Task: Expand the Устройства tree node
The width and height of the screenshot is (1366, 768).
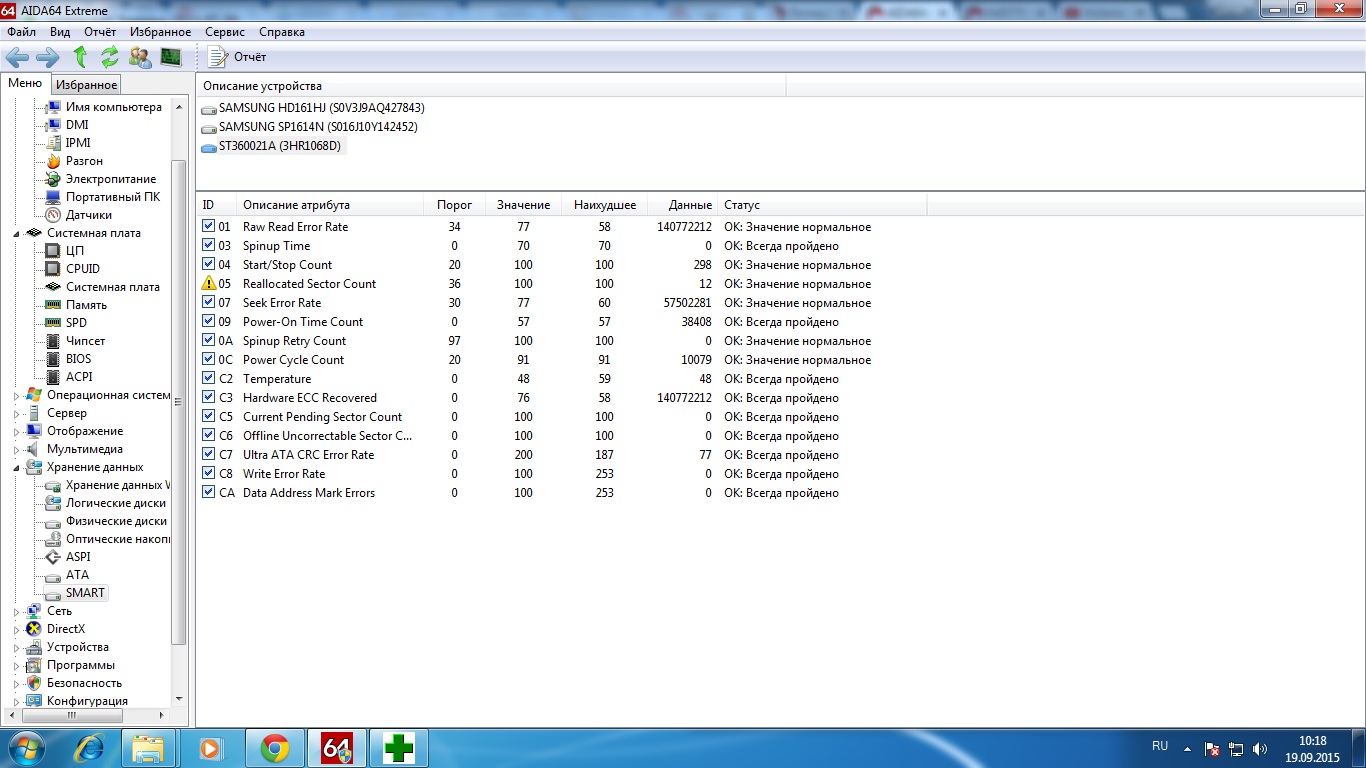Action: click(16, 648)
